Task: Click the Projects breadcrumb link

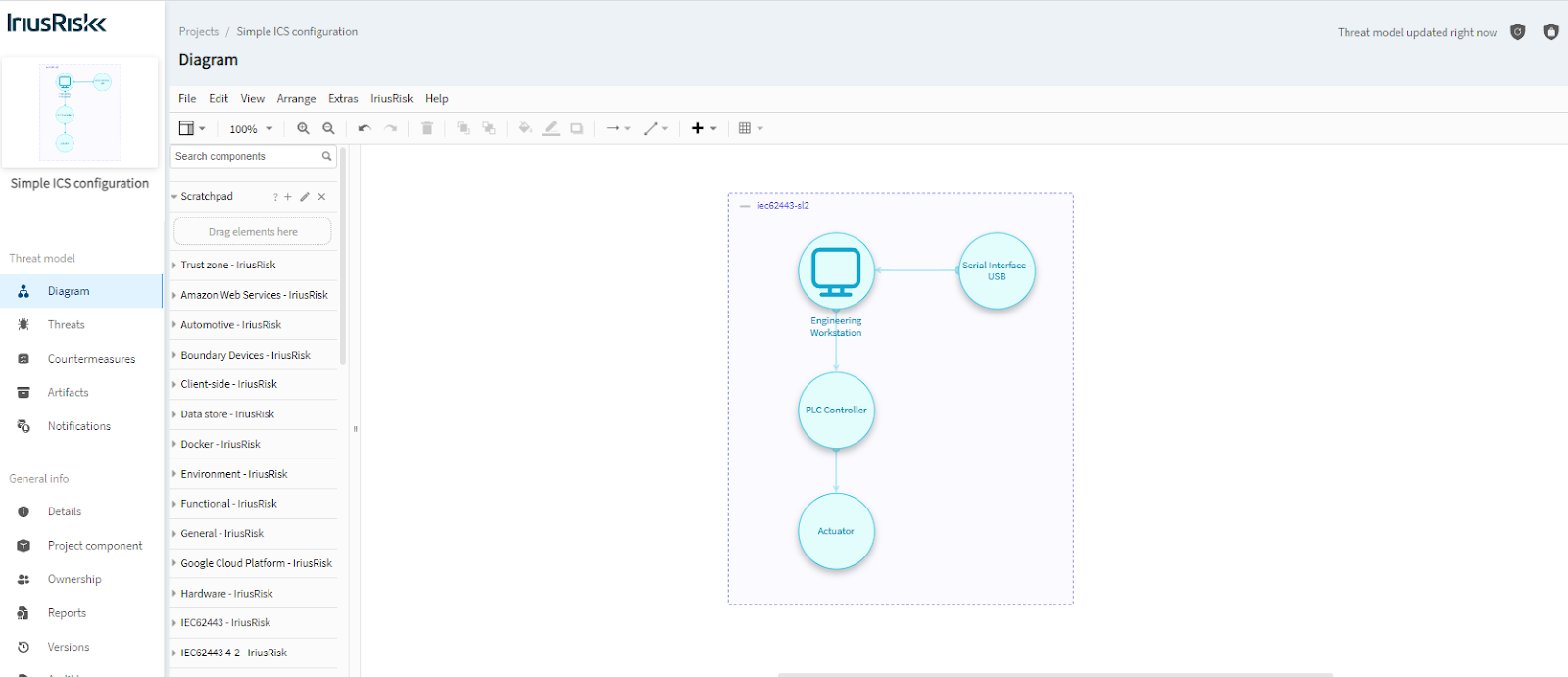Action: [199, 32]
